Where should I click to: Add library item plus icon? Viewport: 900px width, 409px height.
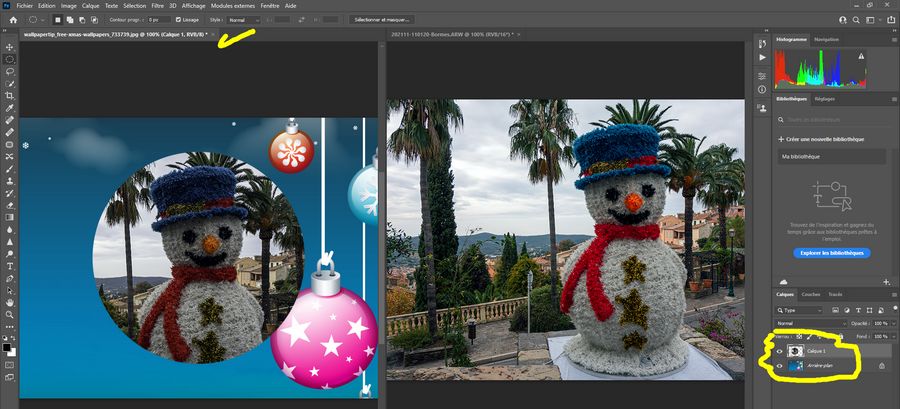pos(885,282)
